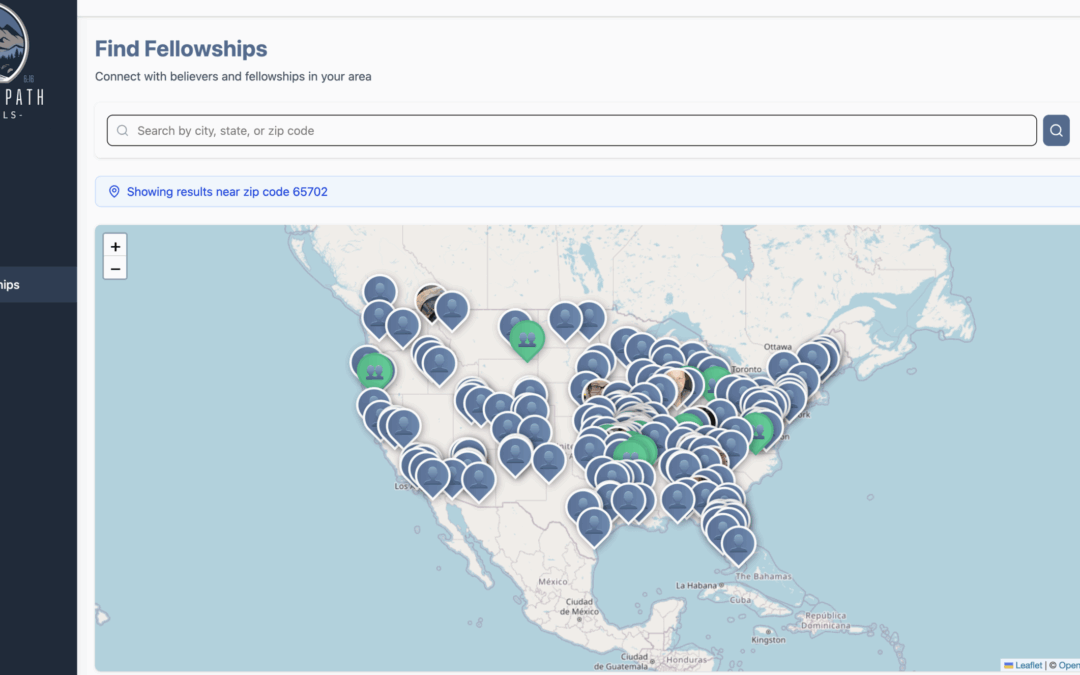Select the Fellowships item in the sidebar

[20, 285]
